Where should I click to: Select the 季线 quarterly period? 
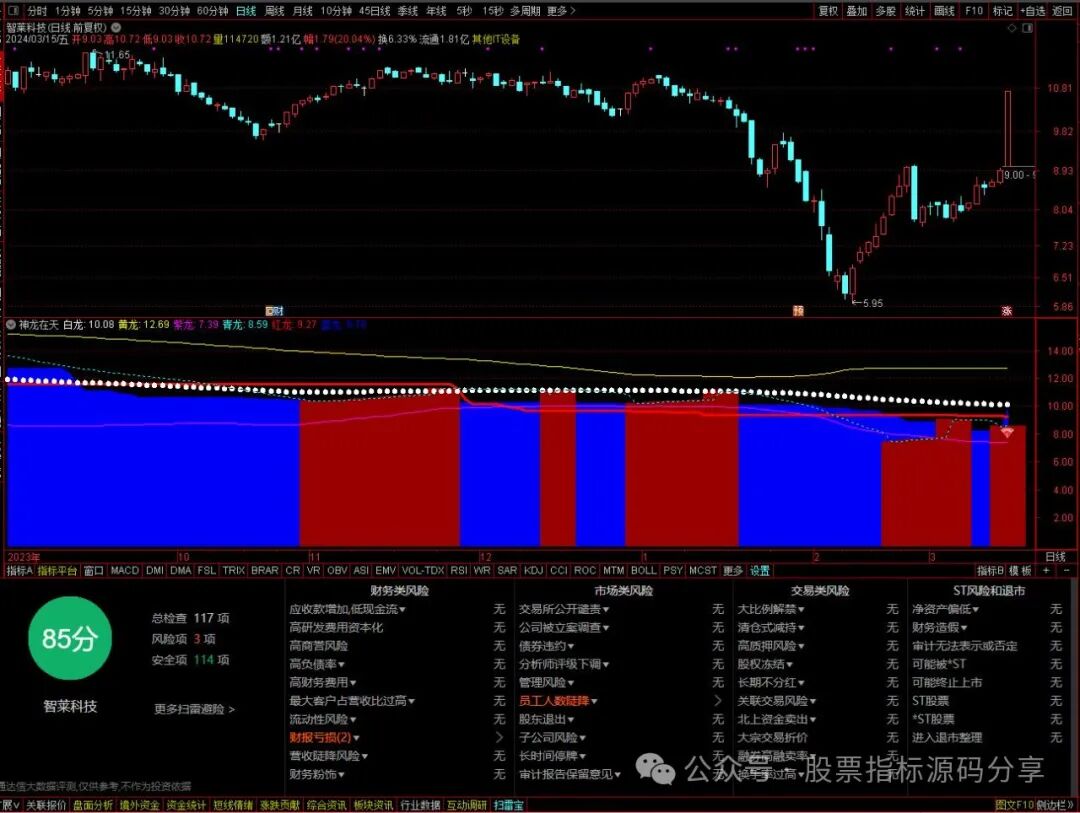pos(408,11)
